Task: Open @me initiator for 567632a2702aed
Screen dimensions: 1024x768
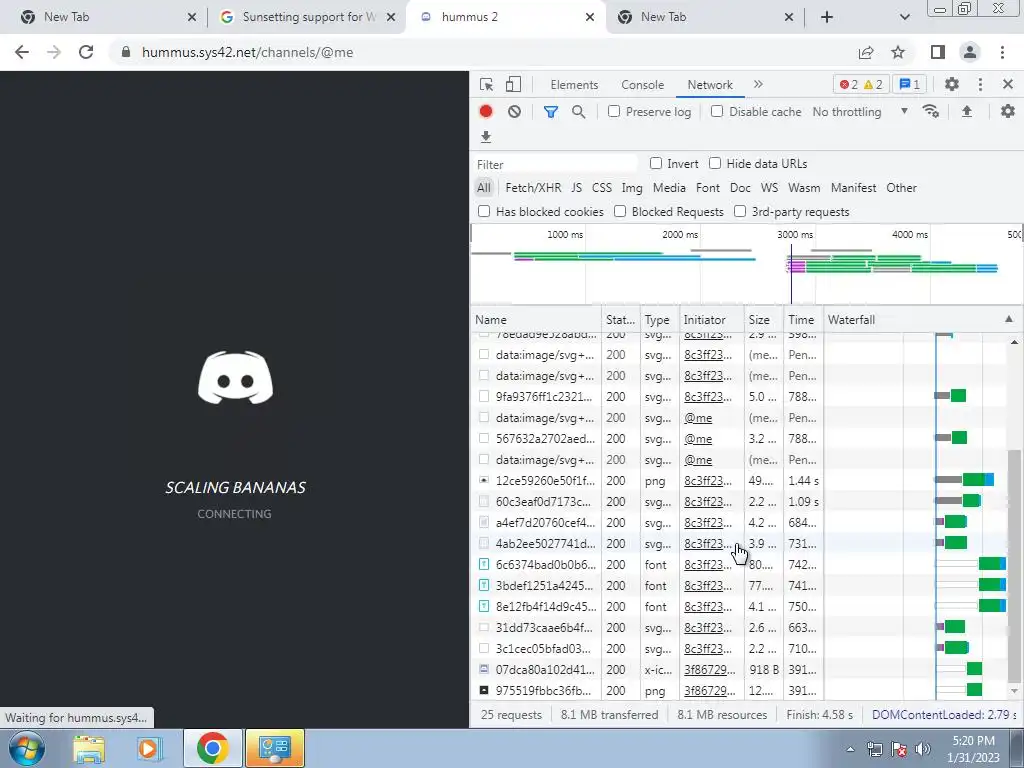Action: 698,439
